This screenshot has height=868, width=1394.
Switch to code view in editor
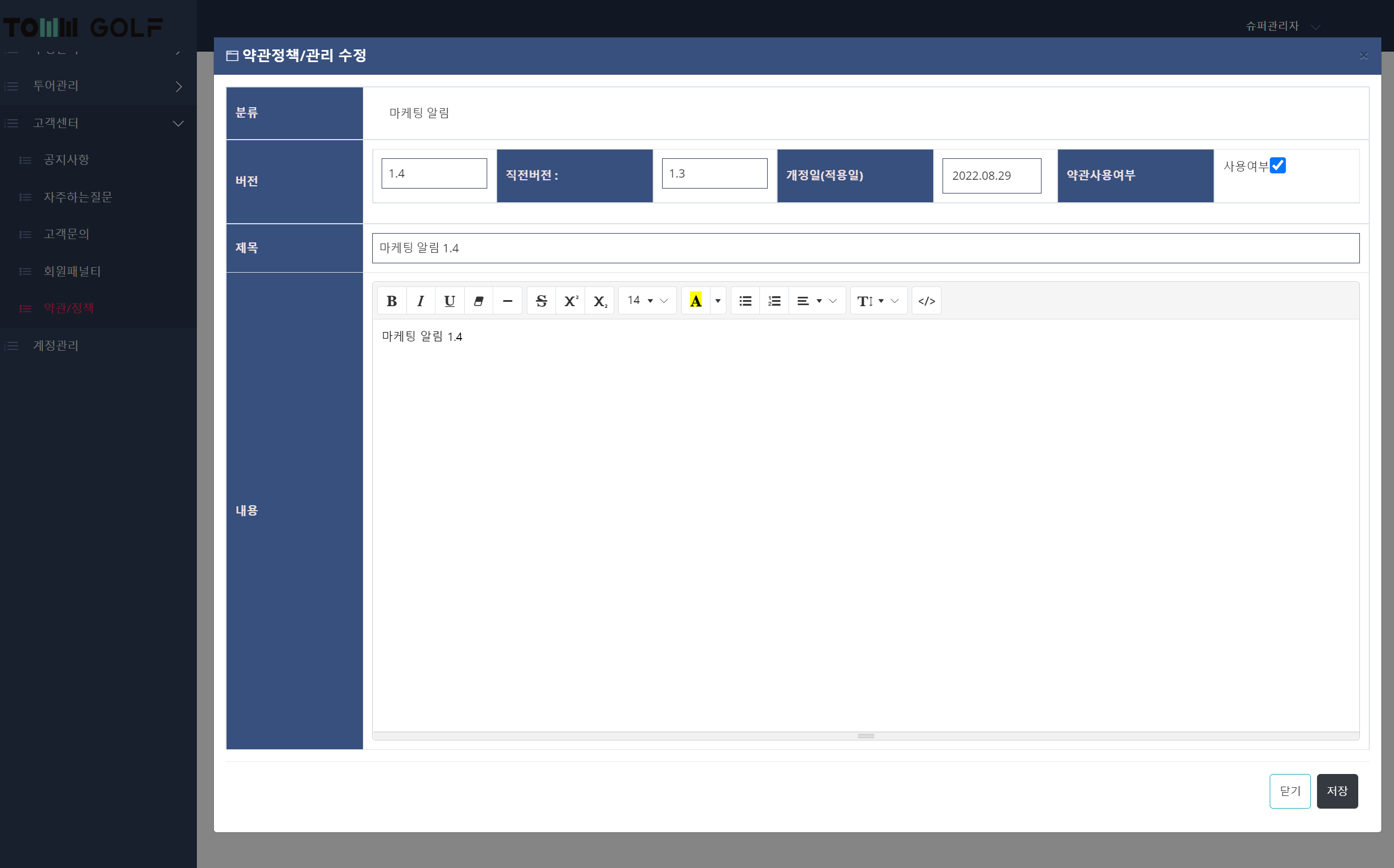tap(926, 301)
